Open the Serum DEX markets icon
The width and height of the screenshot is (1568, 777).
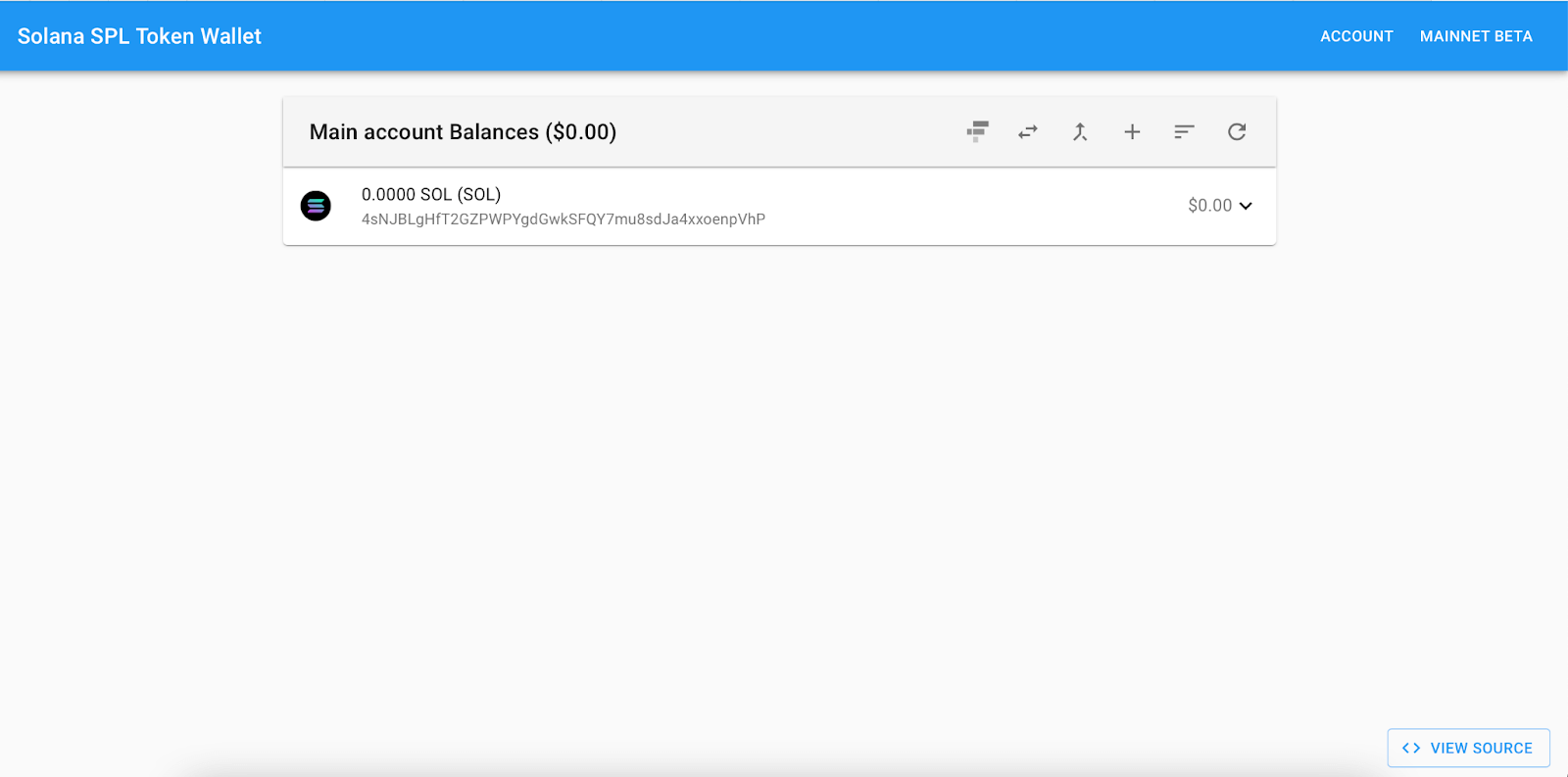(977, 131)
